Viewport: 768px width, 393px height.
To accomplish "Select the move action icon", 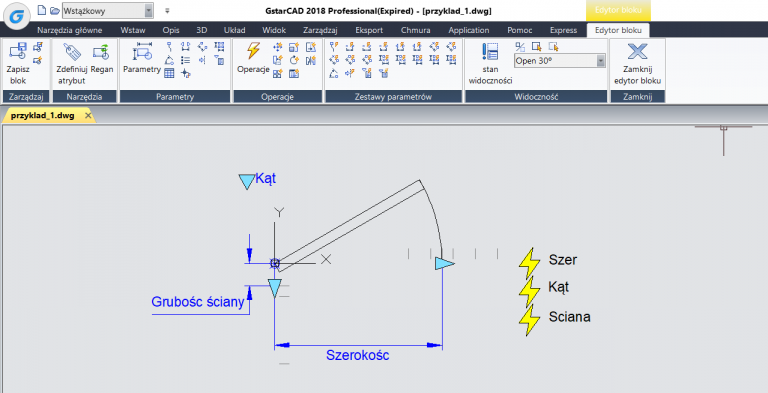I will [x=278, y=47].
